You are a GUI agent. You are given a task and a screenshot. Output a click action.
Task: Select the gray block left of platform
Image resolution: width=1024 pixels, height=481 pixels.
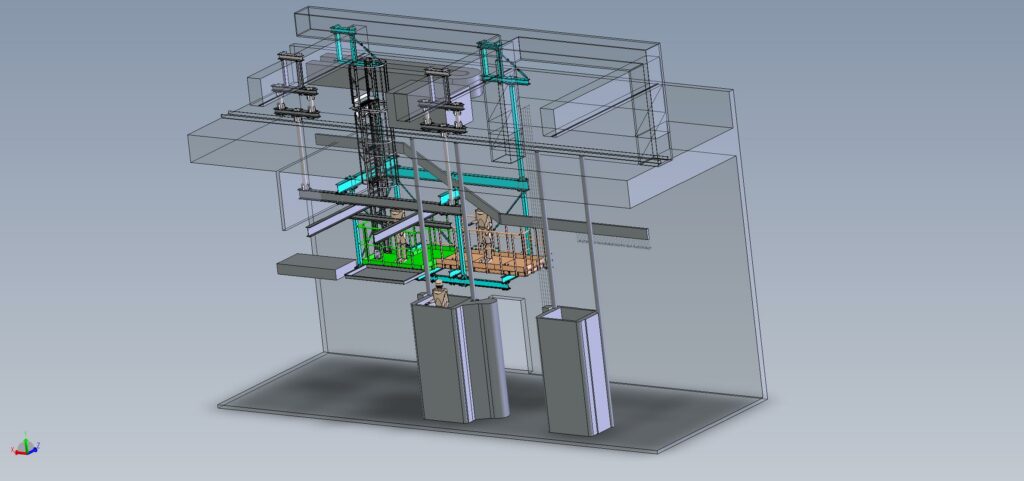[315, 266]
